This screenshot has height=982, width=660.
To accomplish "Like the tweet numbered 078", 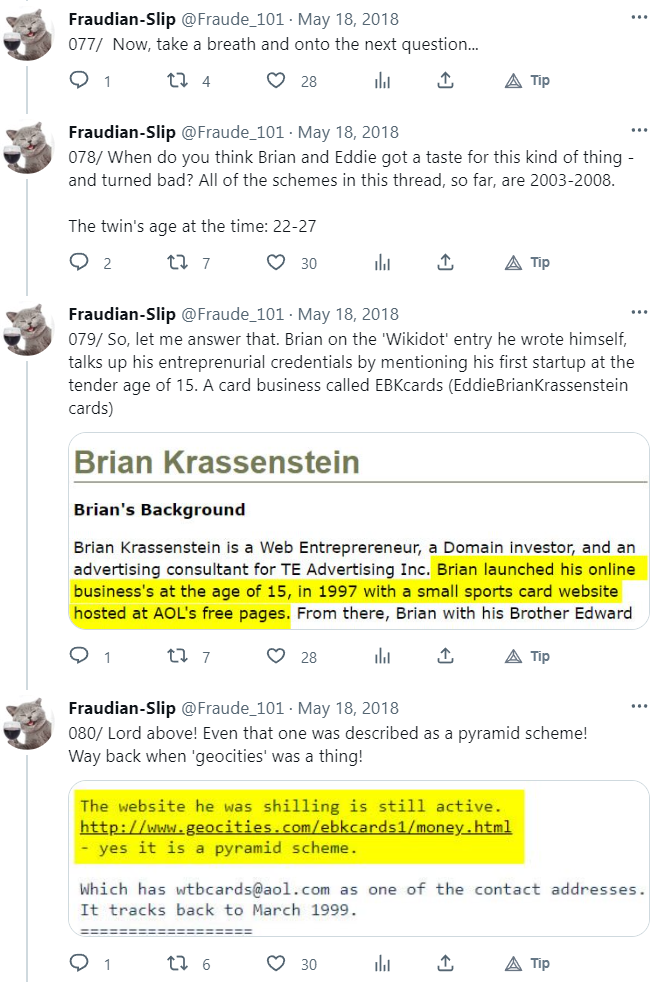I will (277, 263).
